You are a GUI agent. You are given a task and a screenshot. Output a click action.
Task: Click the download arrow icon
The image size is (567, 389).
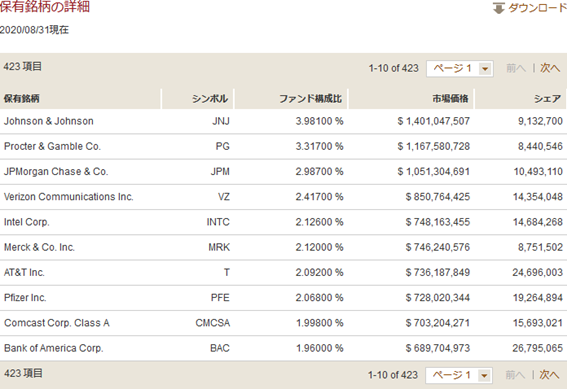pos(499,8)
